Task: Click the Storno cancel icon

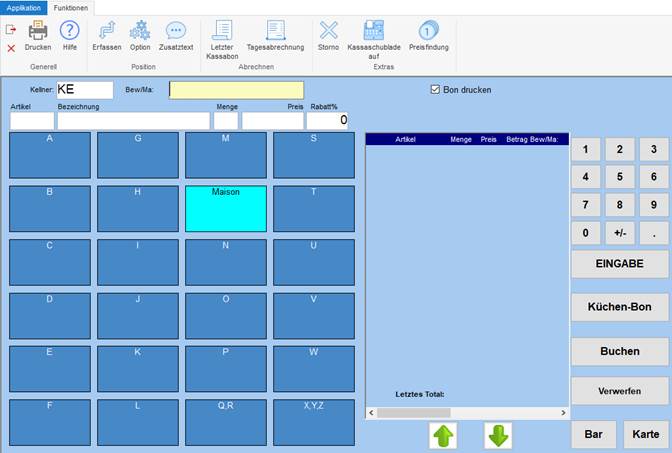Action: click(328, 33)
